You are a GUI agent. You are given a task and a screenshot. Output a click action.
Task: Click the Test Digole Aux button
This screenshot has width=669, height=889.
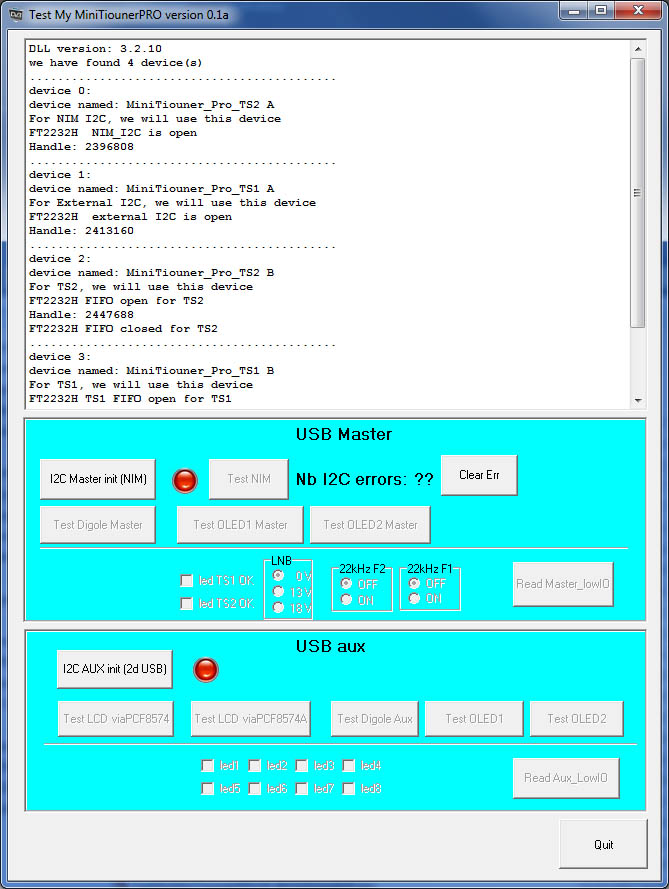pos(375,719)
